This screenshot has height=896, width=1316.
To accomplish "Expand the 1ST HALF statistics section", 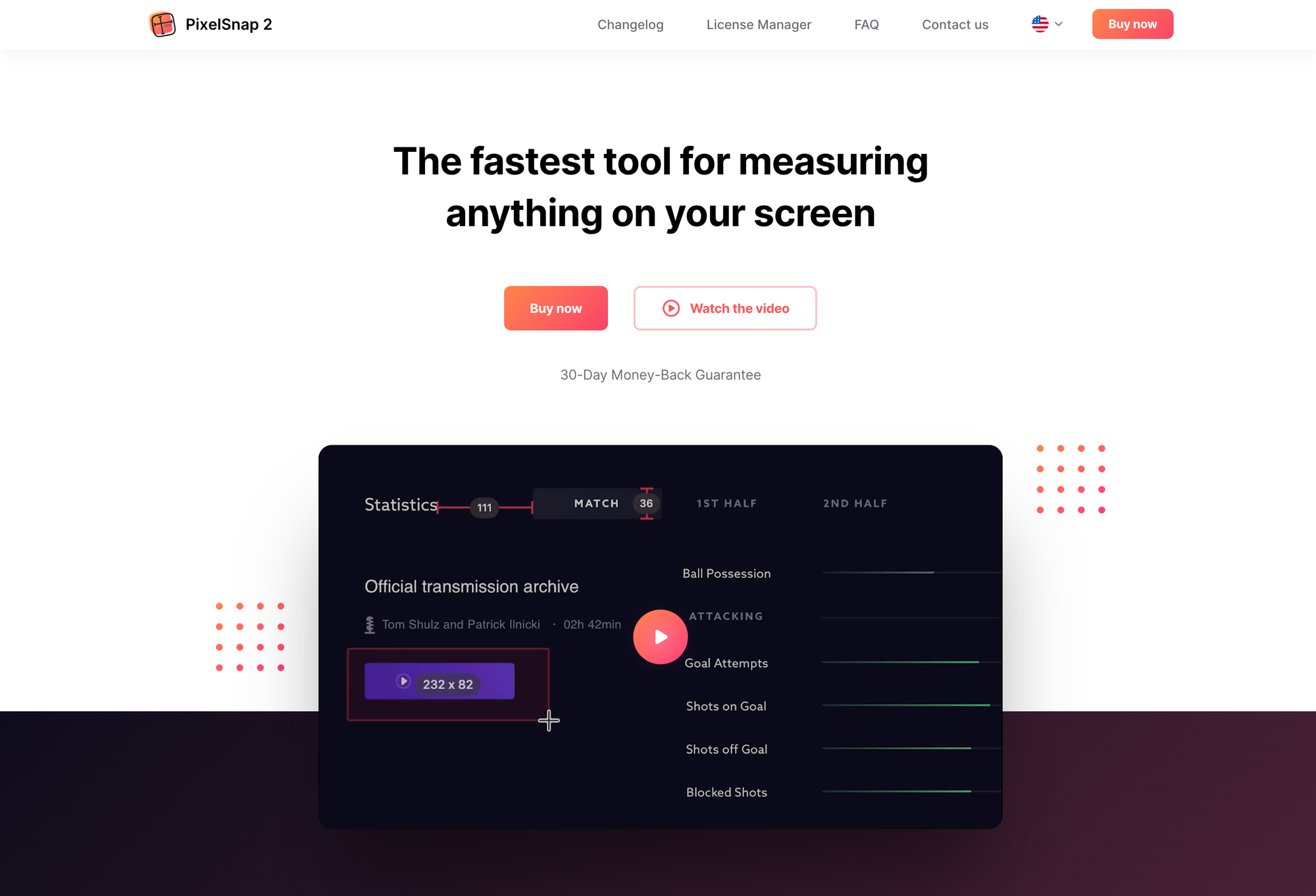I will click(x=727, y=503).
